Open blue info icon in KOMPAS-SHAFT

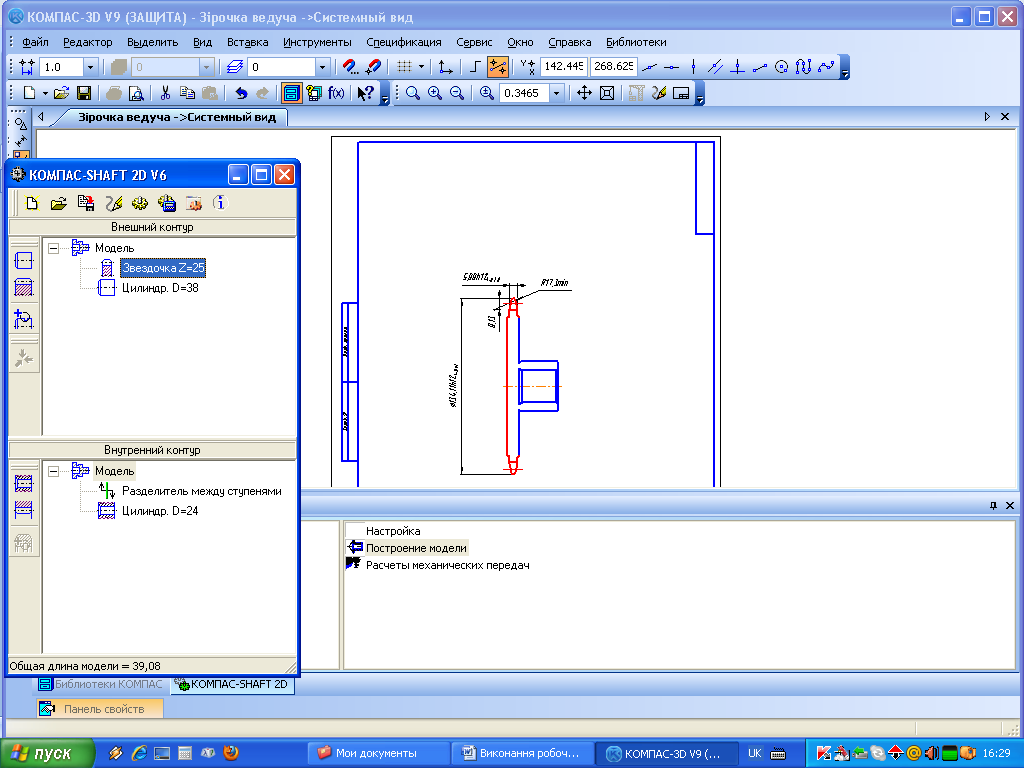(x=220, y=203)
